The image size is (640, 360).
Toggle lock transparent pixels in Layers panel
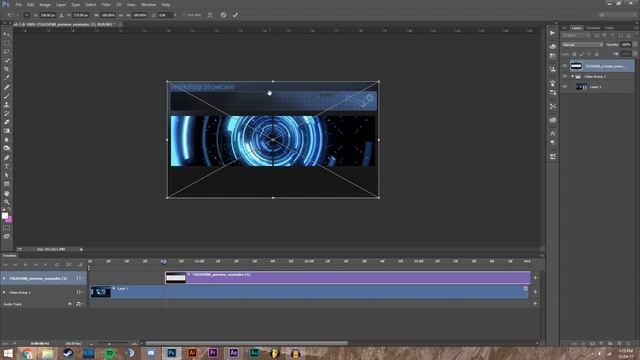pyautogui.click(x=574, y=54)
